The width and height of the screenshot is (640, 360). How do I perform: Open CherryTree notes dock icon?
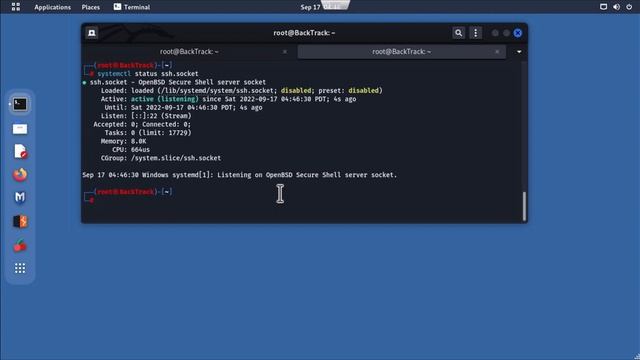pyautogui.click(x=20, y=245)
